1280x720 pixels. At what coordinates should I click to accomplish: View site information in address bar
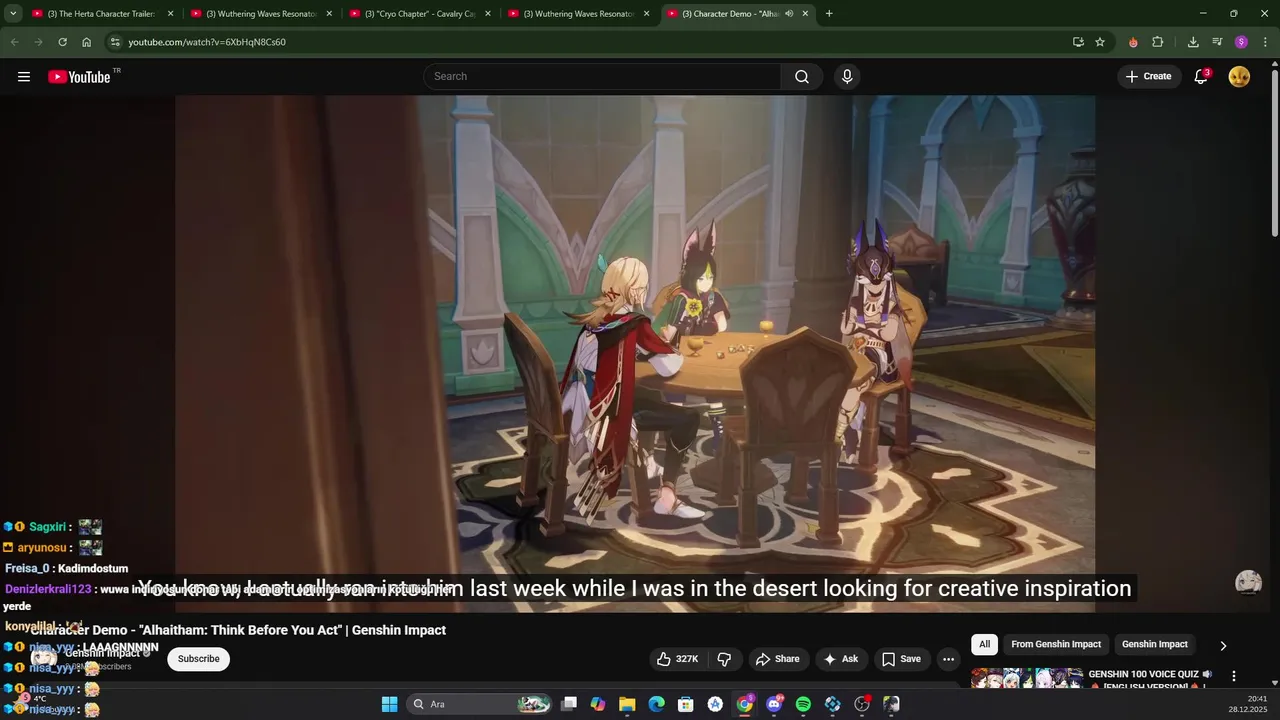(x=115, y=42)
